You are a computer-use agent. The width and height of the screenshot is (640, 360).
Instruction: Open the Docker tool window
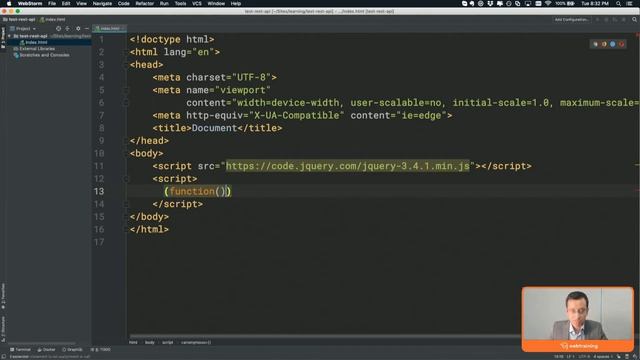tap(46, 350)
